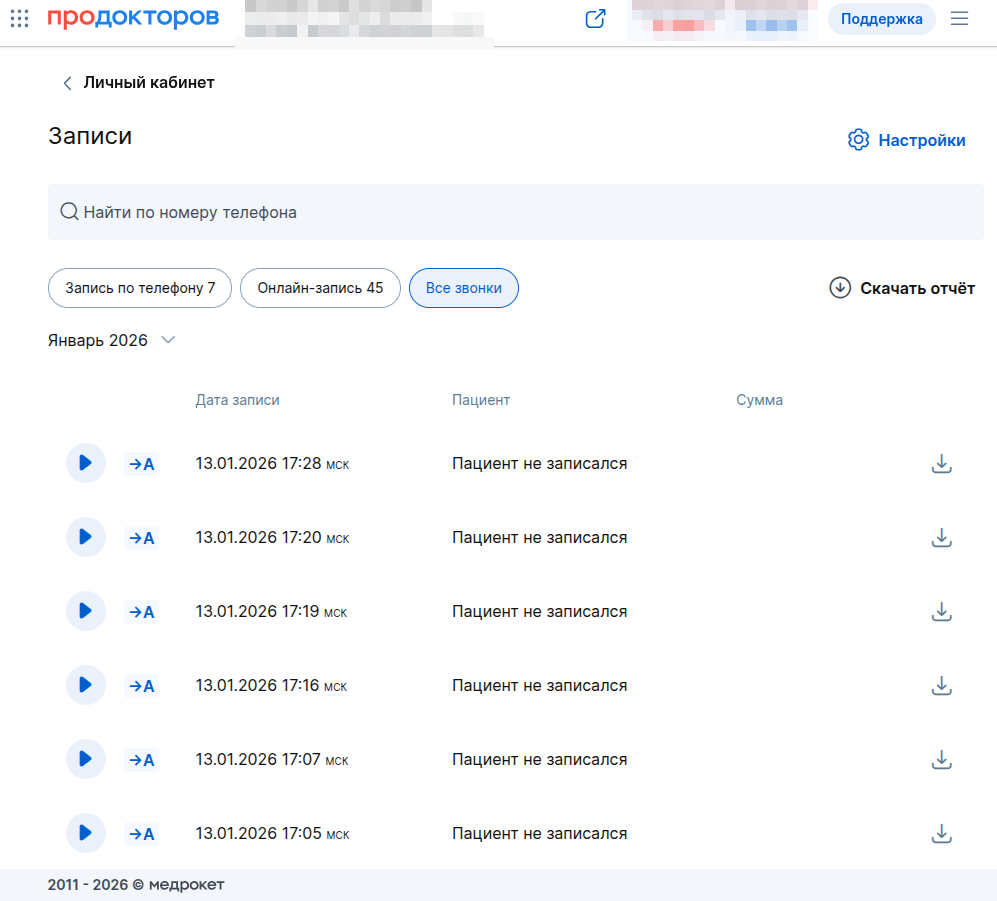
Task: Download the 17:28 call recording
Action: tap(940, 464)
